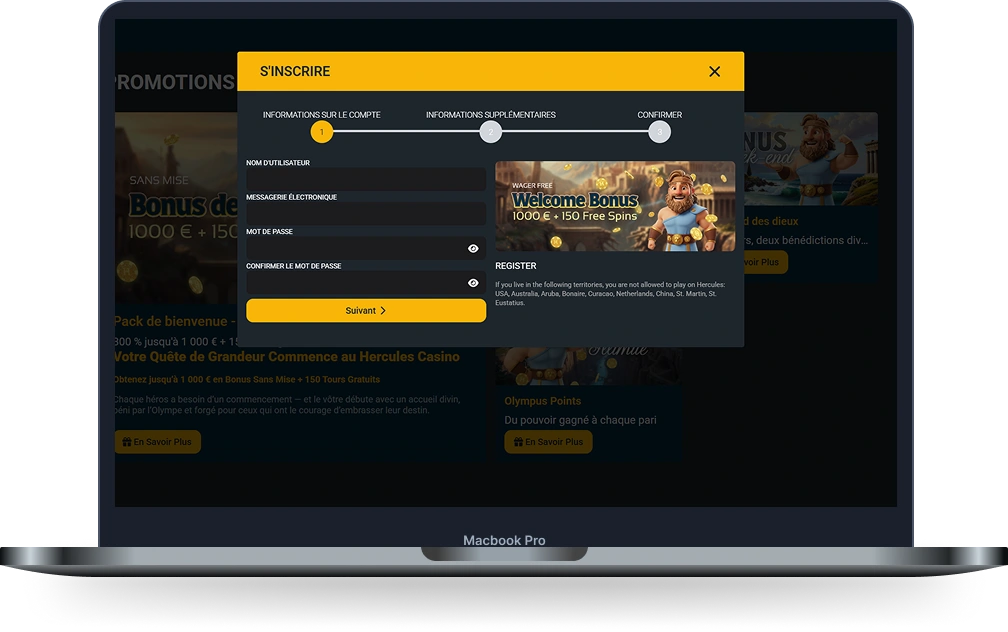Click the Nom d'utilisateur input field
The height and width of the screenshot is (632, 1008).
[366, 179]
